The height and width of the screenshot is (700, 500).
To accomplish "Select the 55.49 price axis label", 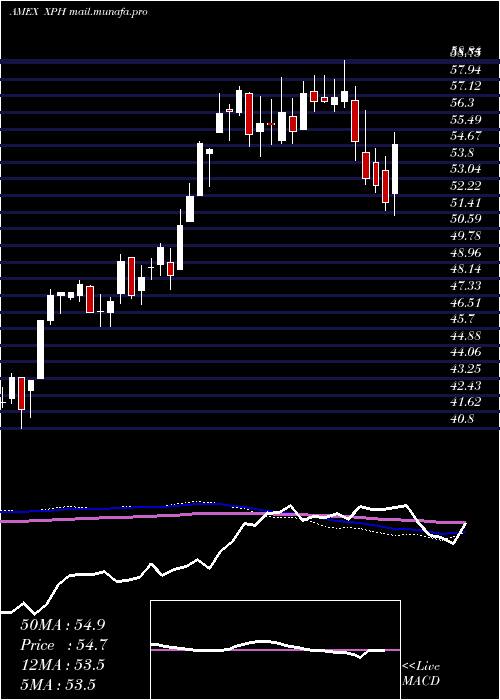I will pyautogui.click(x=466, y=120).
